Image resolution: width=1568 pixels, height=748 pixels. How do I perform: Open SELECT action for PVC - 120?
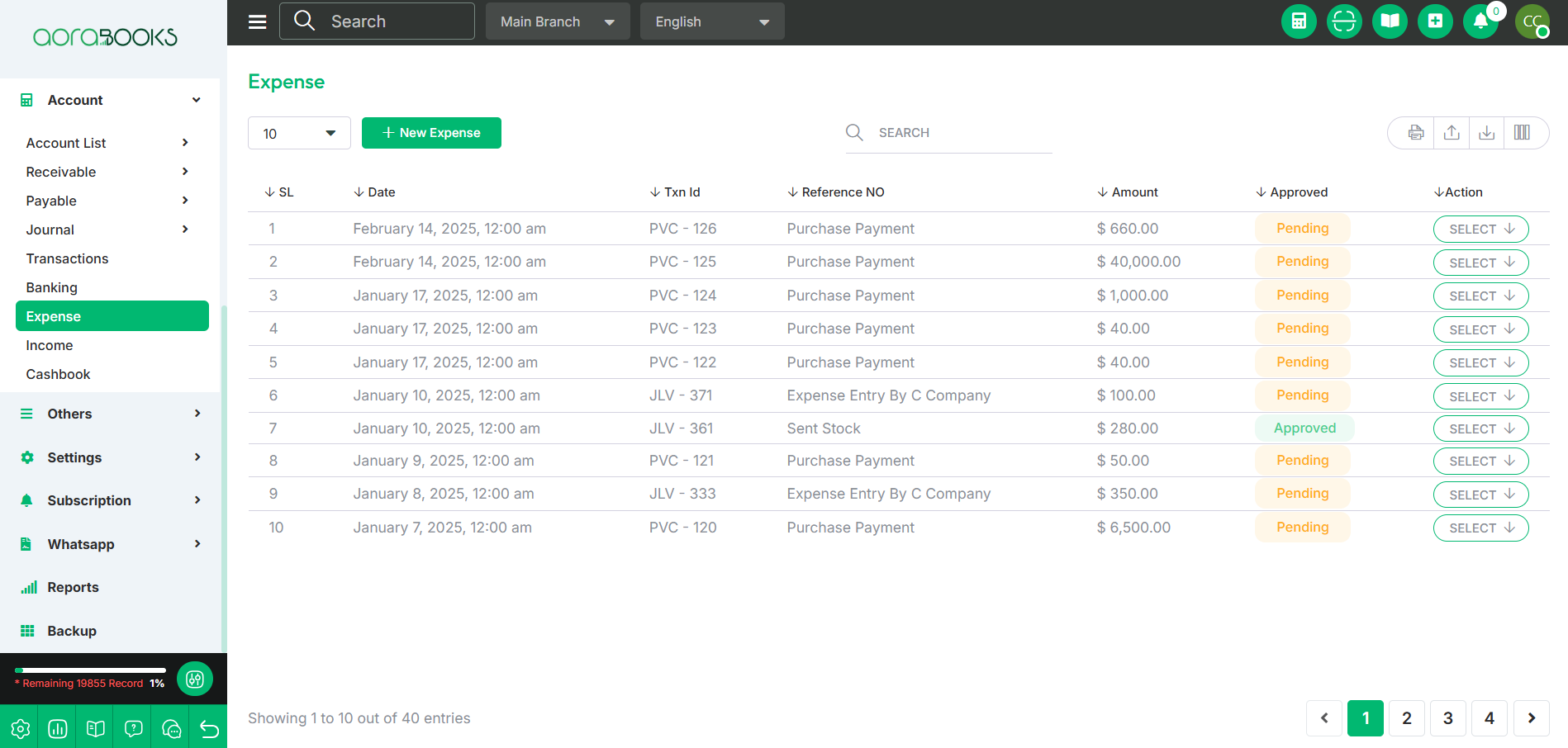[1480, 528]
